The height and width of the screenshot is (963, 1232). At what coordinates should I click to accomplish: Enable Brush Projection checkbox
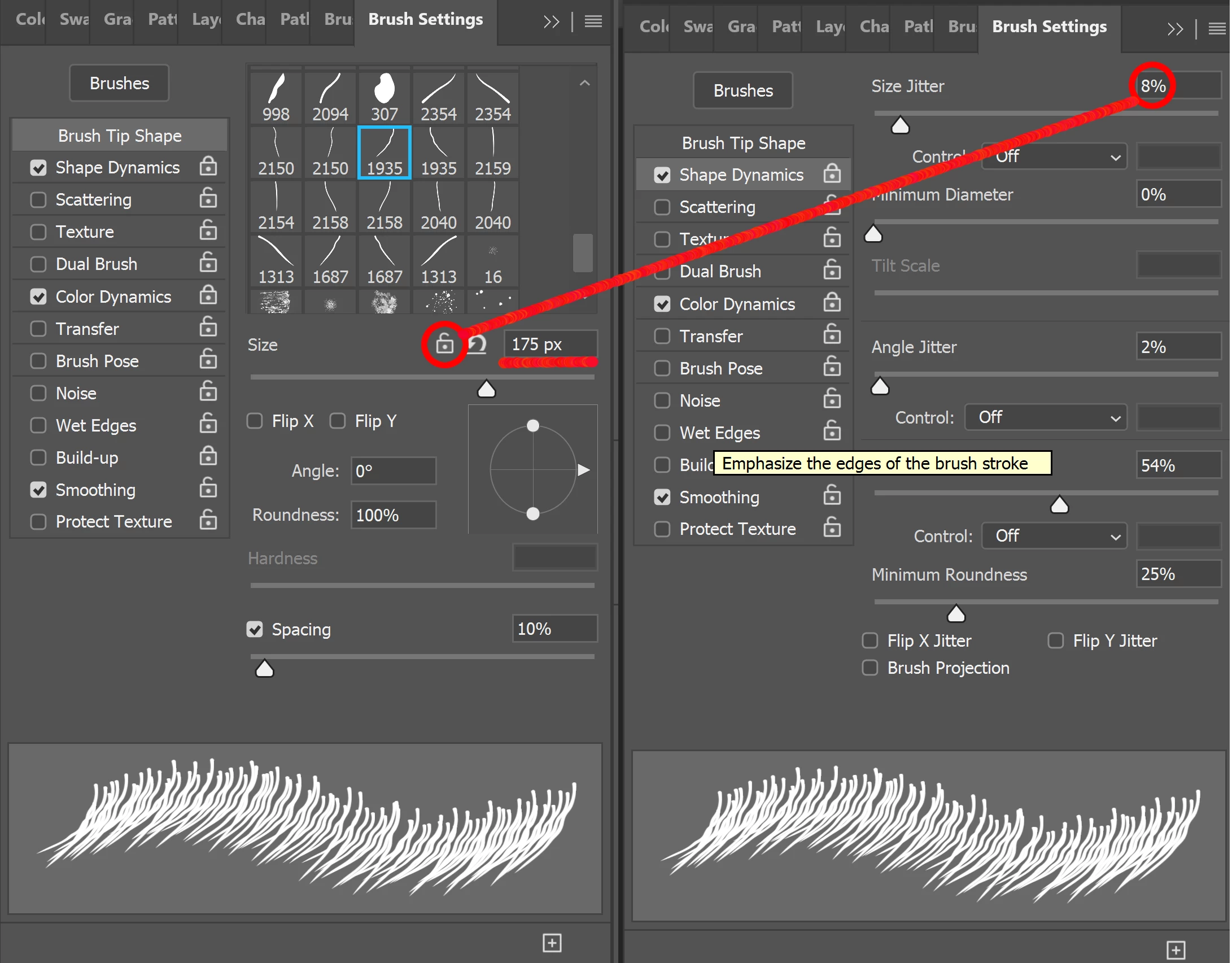click(870, 668)
